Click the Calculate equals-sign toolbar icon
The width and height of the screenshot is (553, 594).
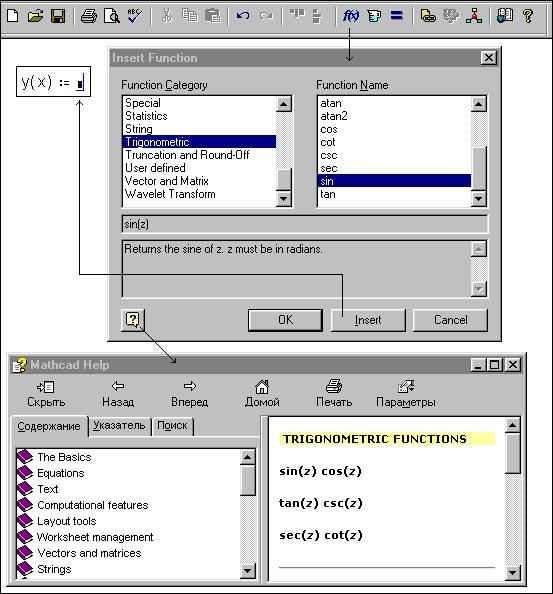(x=396, y=16)
